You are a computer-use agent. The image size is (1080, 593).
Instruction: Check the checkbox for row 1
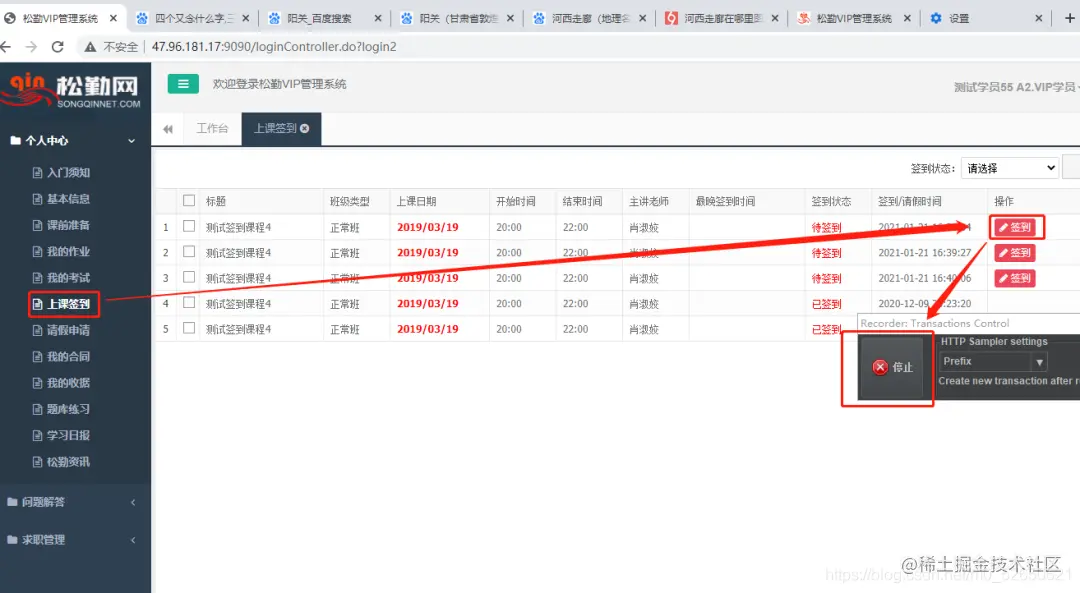point(189,226)
